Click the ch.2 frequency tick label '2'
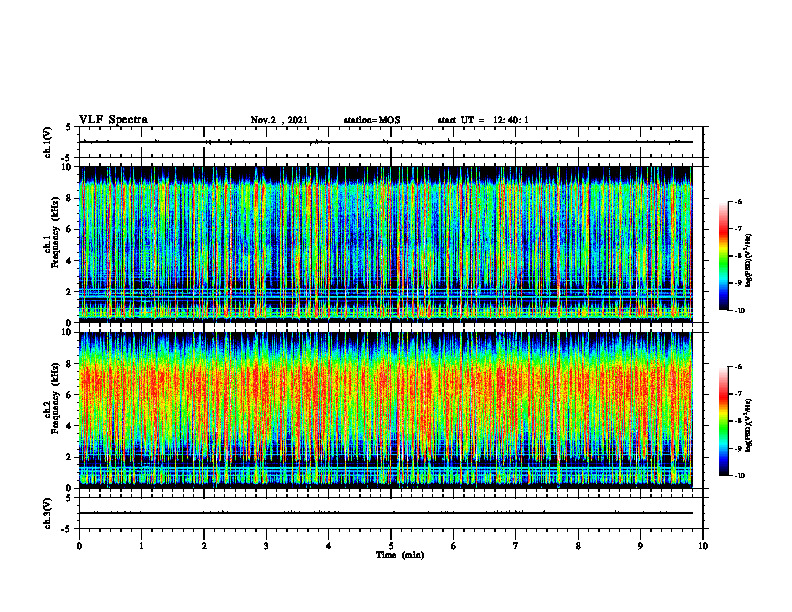Viewport: 792px width, 612px height. click(x=69, y=457)
